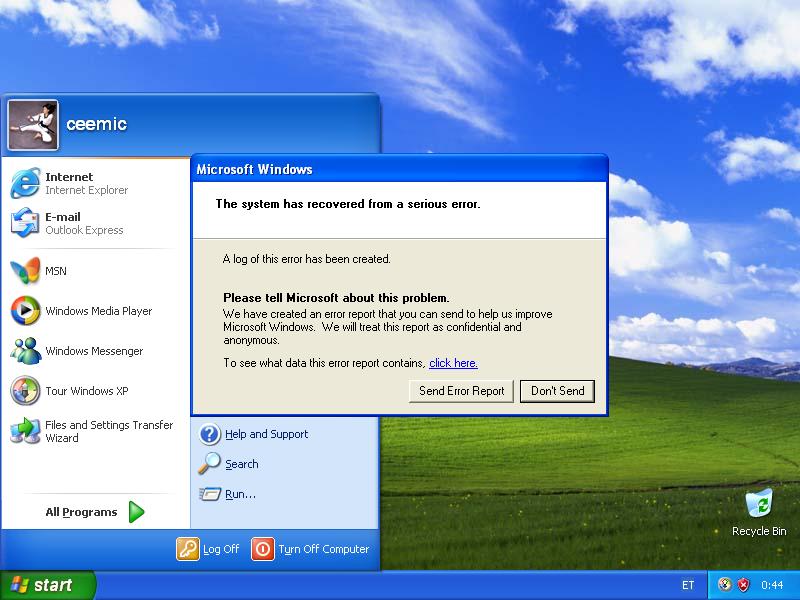Click the ceemic user account picture
The image size is (800, 600).
[x=33, y=125]
